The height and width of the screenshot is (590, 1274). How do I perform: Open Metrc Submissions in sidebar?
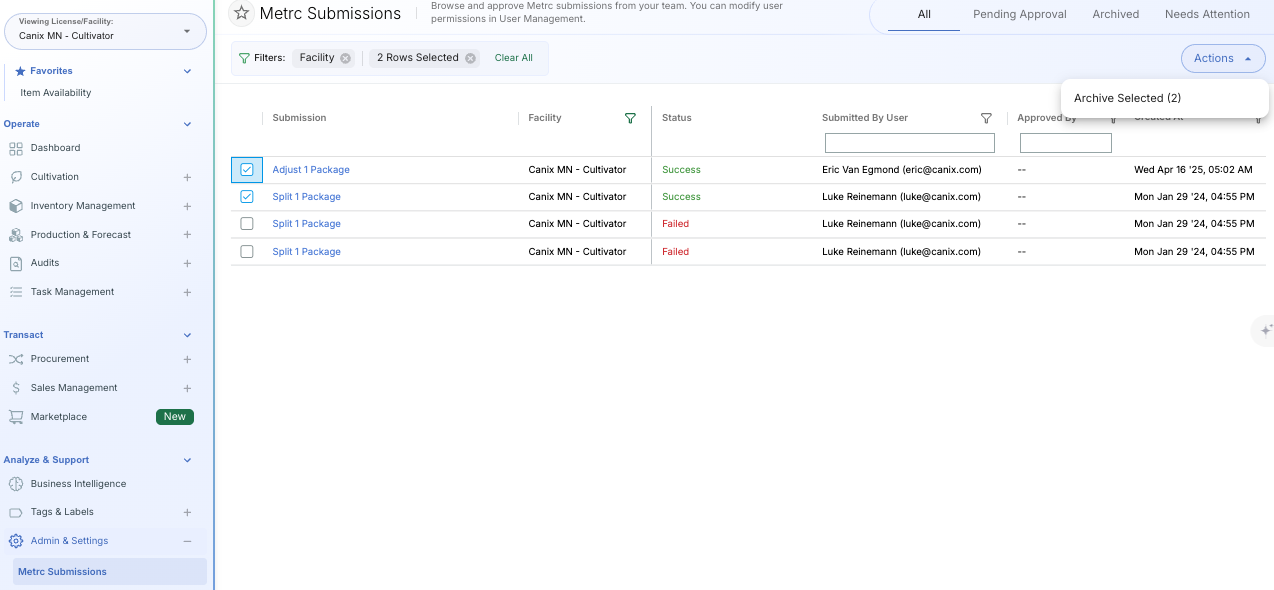(x=110, y=572)
